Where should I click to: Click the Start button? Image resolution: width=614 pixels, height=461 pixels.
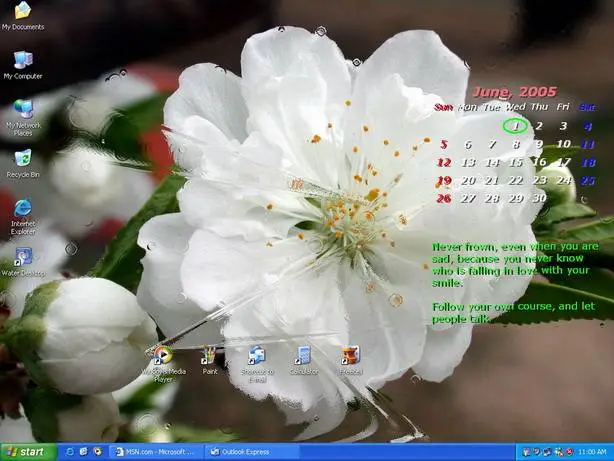tap(26, 452)
